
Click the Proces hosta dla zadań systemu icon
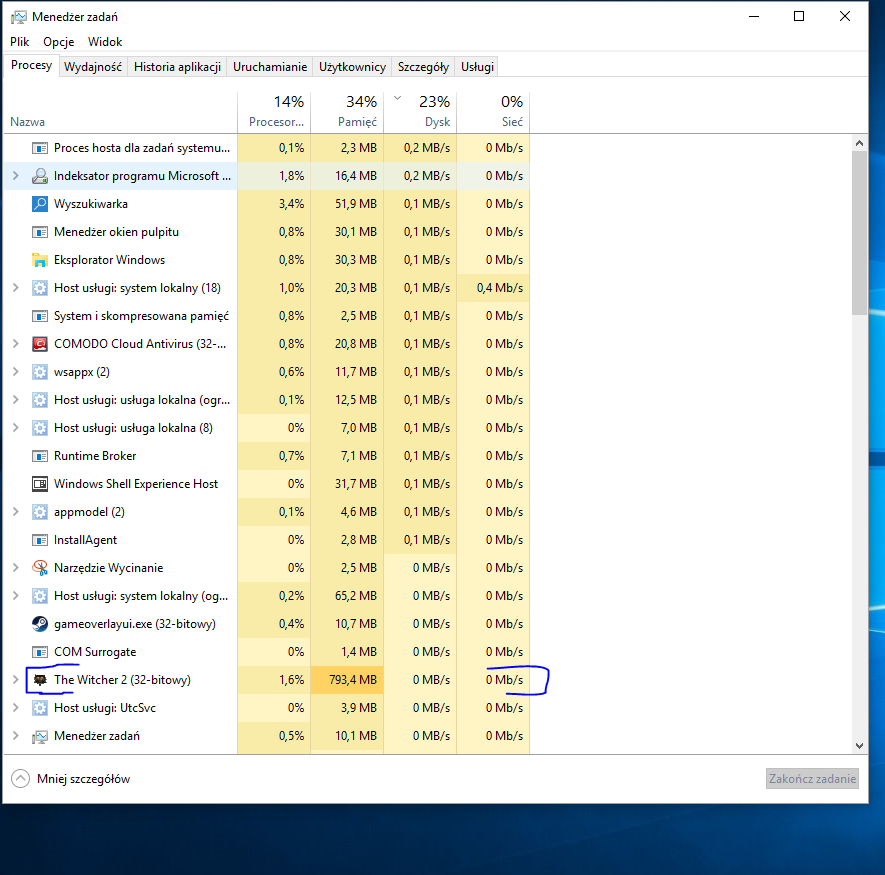click(40, 148)
